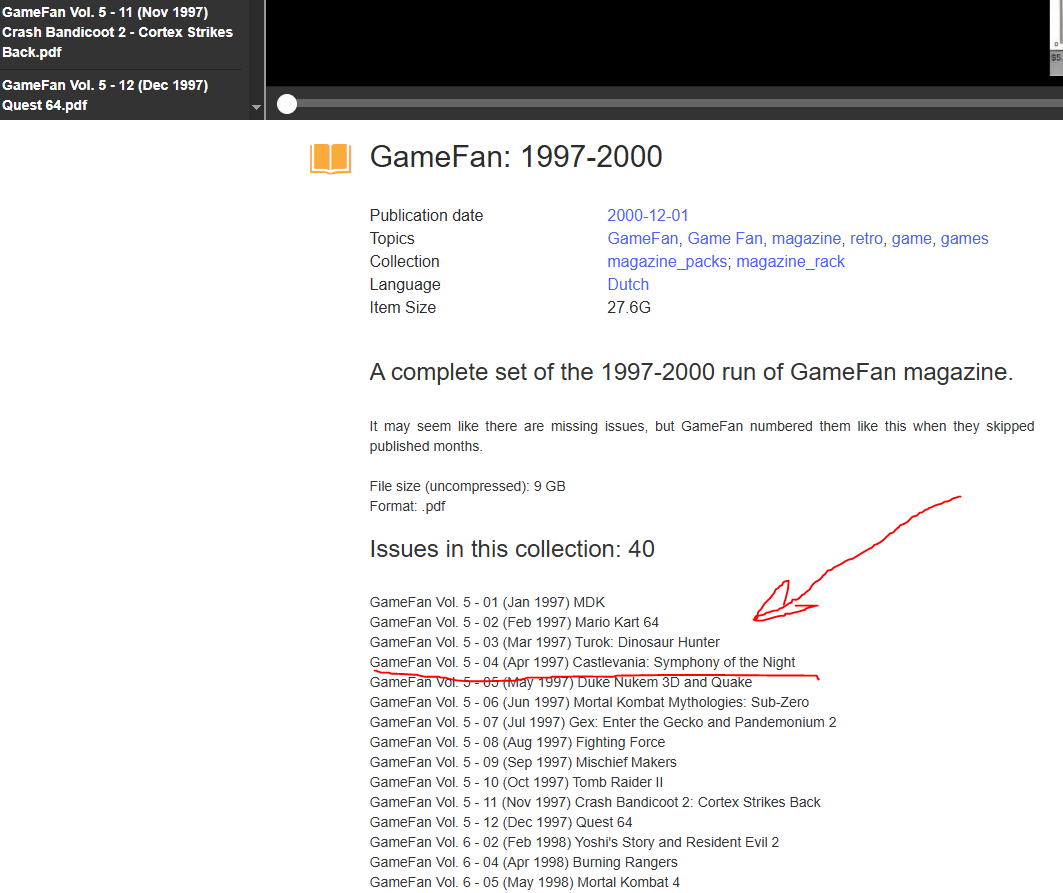
Task: Click the Vol. 5 - 12 Quest 64 description entry
Action: (x=500, y=822)
